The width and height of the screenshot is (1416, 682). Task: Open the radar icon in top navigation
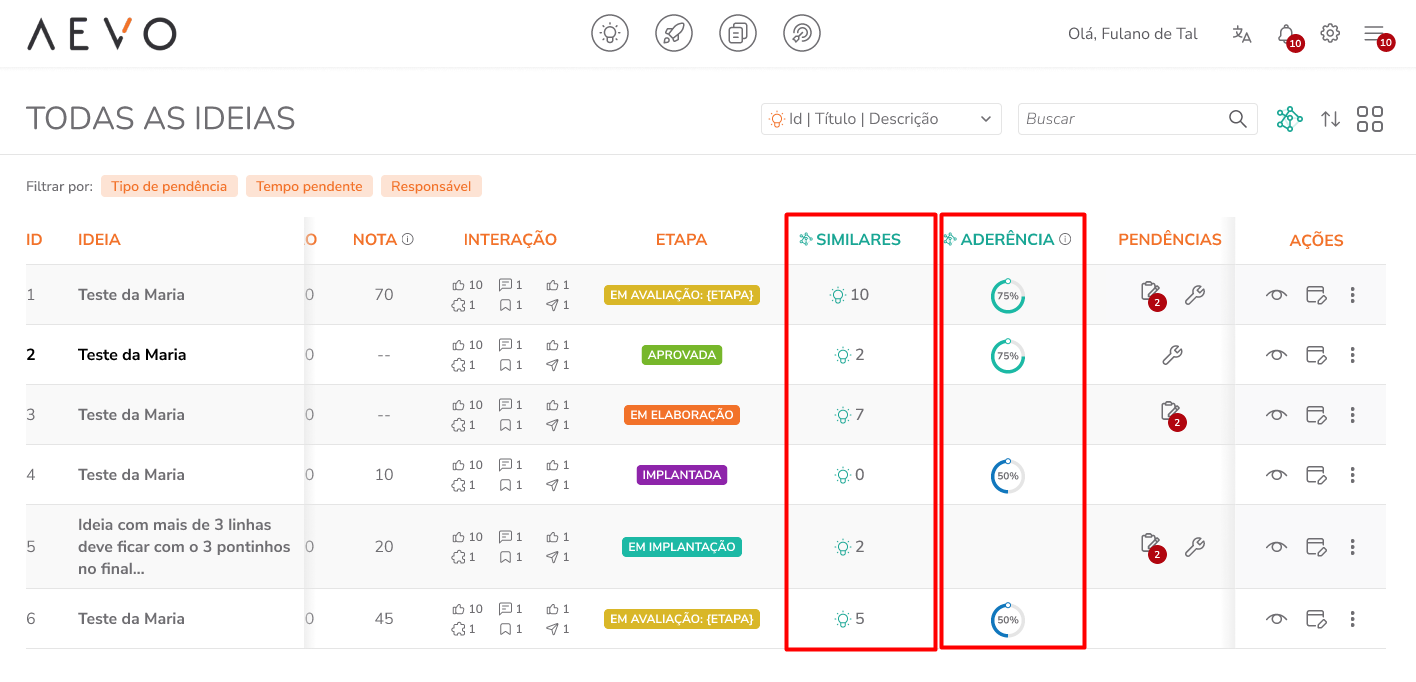802,33
